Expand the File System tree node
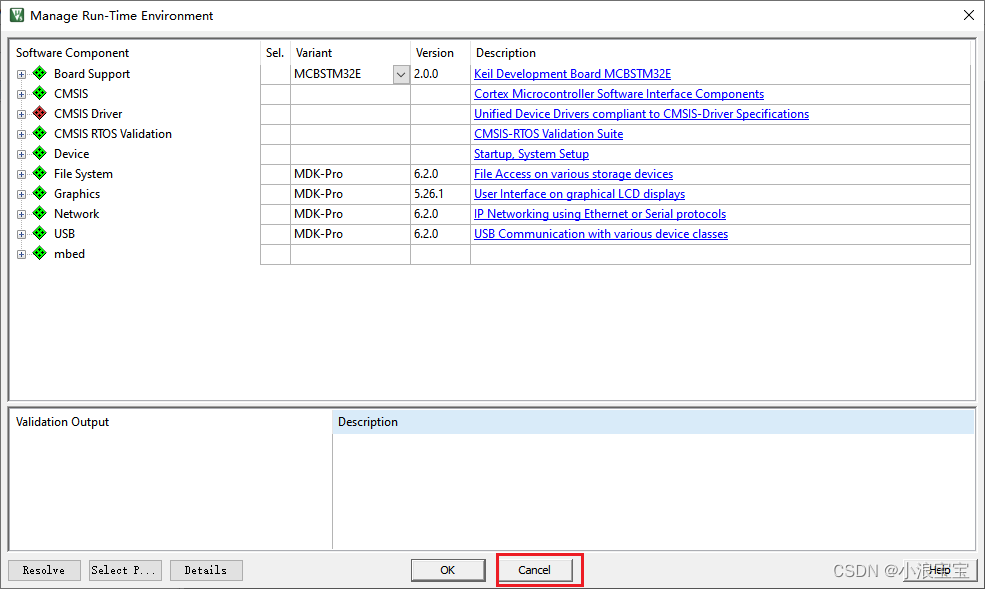 pyautogui.click(x=21, y=175)
